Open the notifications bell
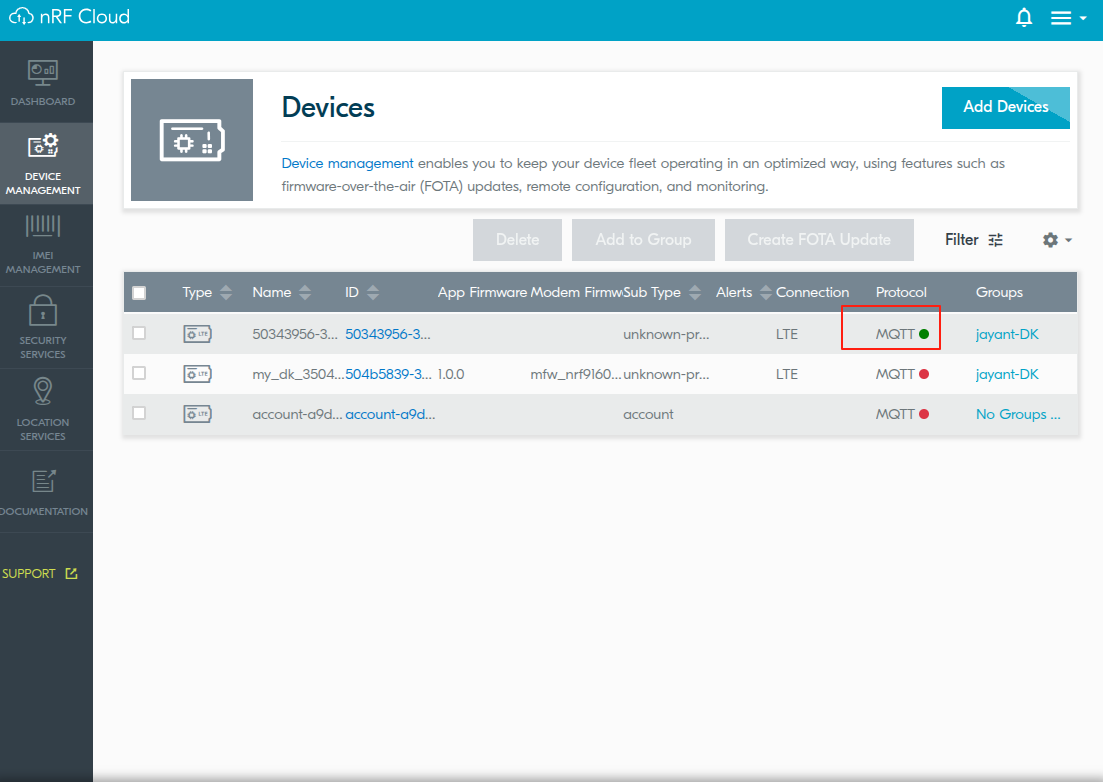This screenshot has height=782, width=1103. (1024, 18)
